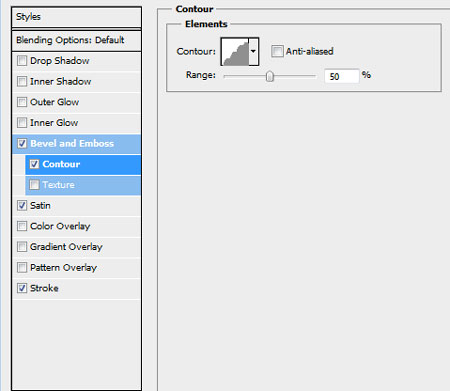
Task: Open the Stroke style settings
Action: tap(44, 288)
